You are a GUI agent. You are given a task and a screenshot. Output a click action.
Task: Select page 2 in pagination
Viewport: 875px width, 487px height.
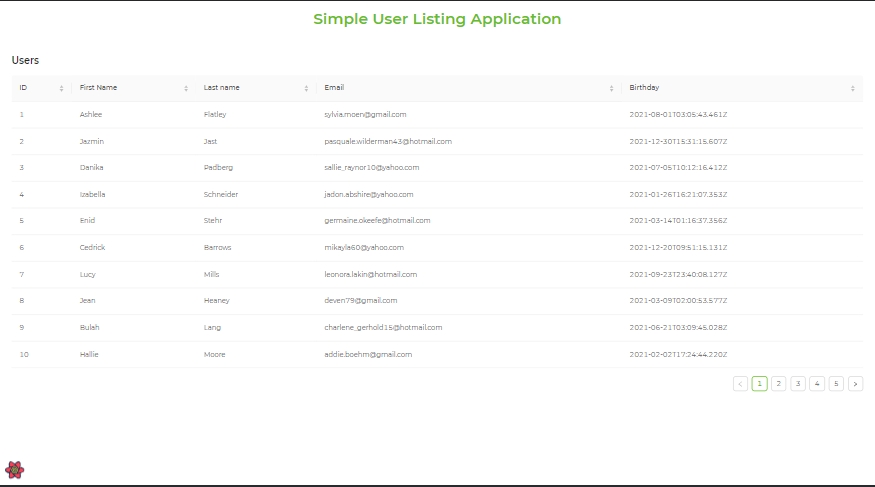tap(779, 383)
